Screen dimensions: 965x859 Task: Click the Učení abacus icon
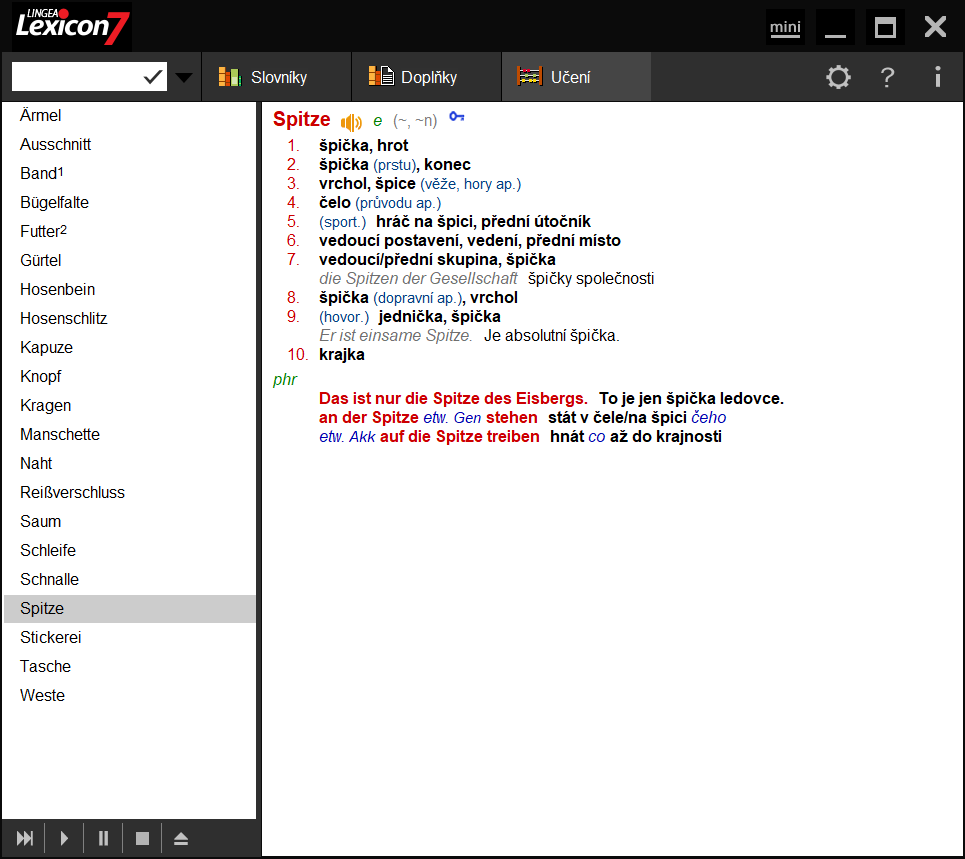pyautogui.click(x=528, y=75)
